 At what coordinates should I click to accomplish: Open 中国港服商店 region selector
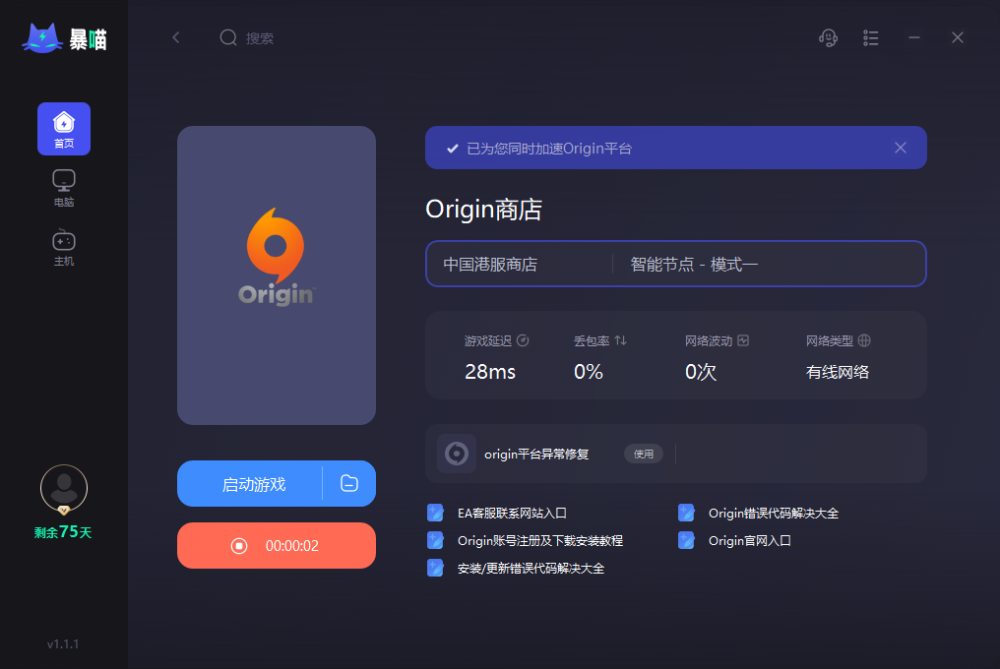click(x=490, y=264)
